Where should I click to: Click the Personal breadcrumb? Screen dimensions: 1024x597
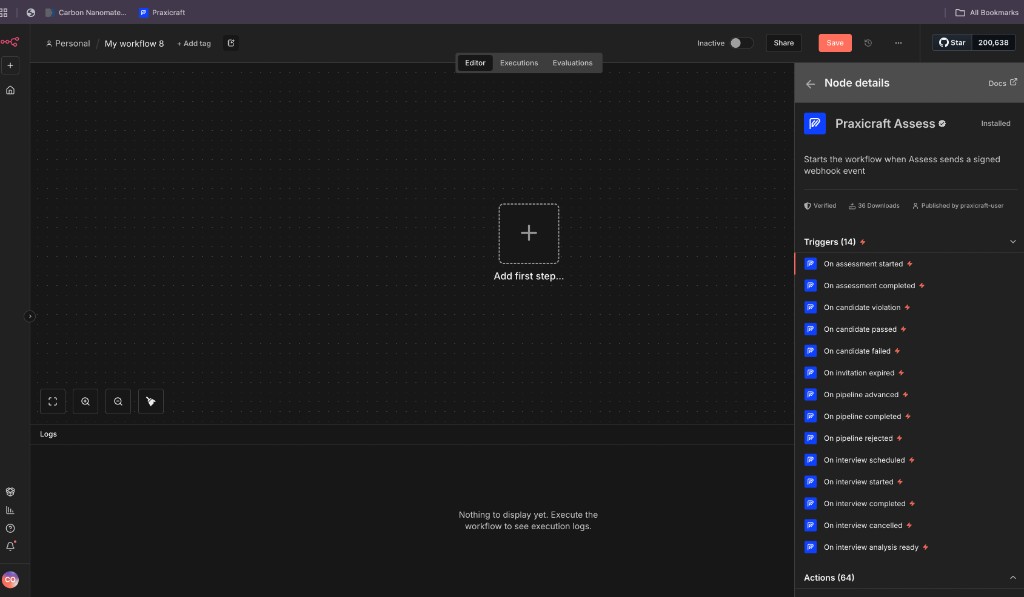68,43
